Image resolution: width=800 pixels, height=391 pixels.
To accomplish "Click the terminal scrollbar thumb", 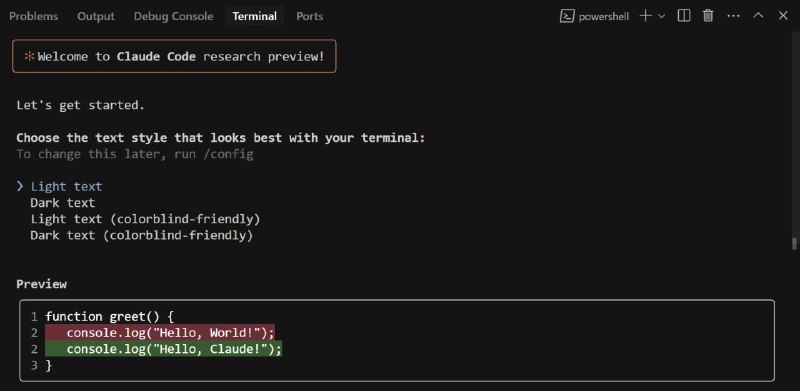I will pyautogui.click(x=794, y=243).
